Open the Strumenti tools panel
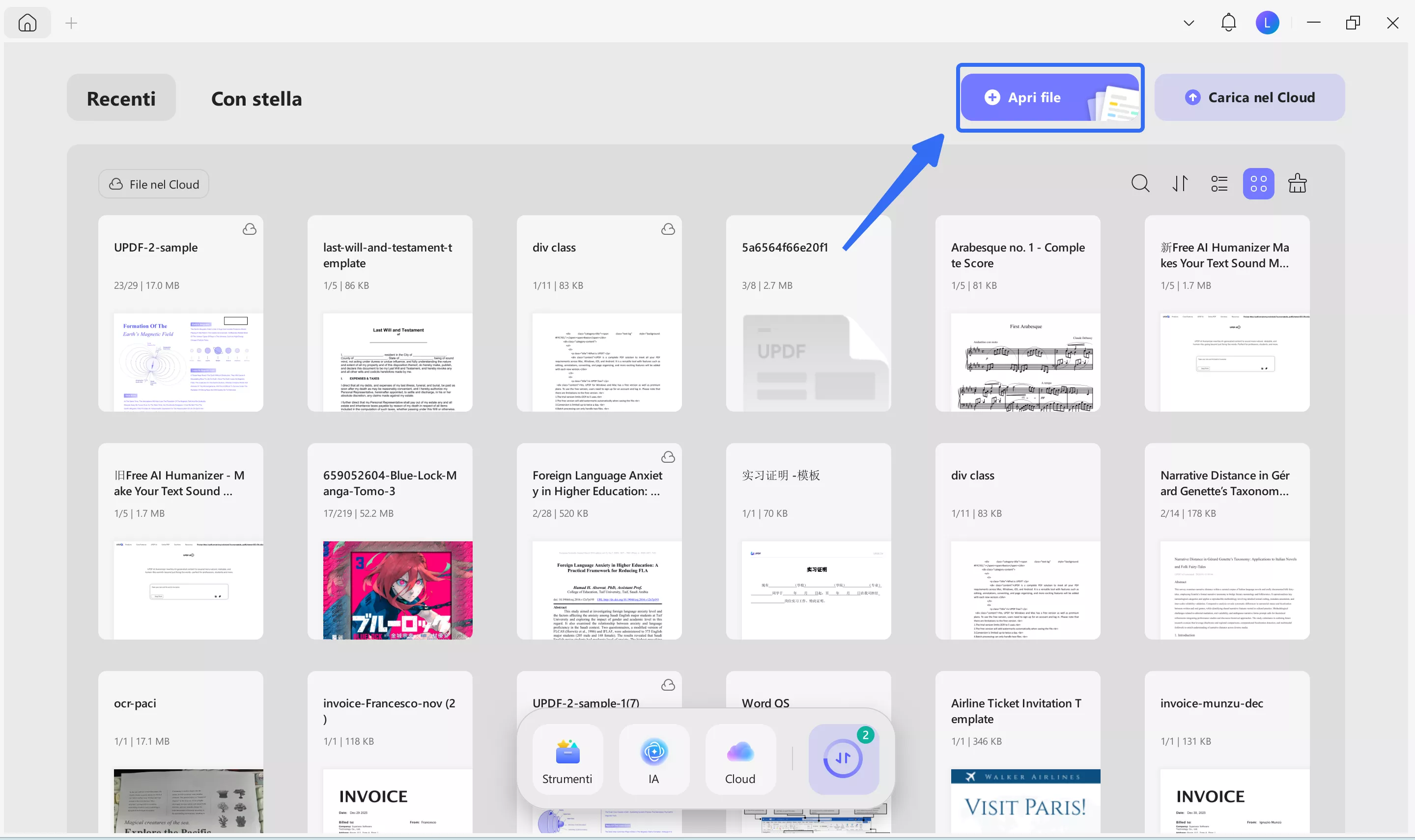The height and width of the screenshot is (840, 1415). point(567,759)
